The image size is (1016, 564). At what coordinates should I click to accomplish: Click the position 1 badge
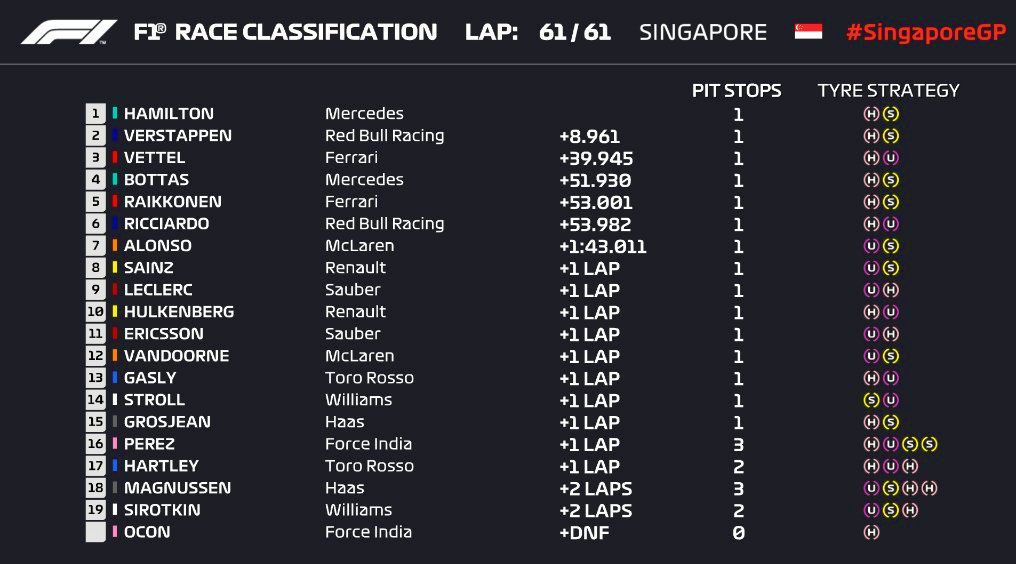click(96, 114)
